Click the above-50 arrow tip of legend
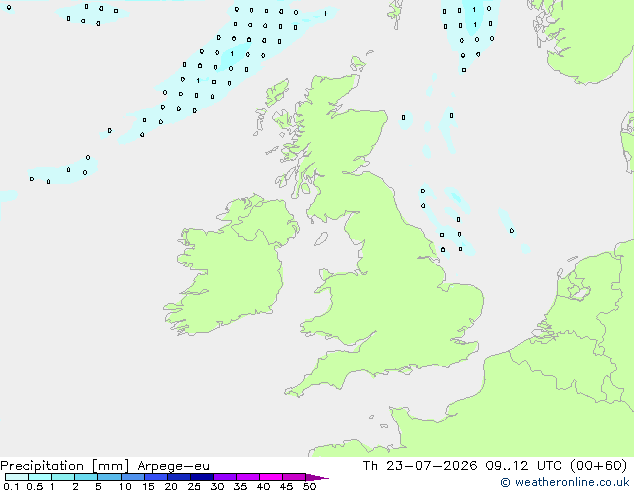 (x=317, y=477)
